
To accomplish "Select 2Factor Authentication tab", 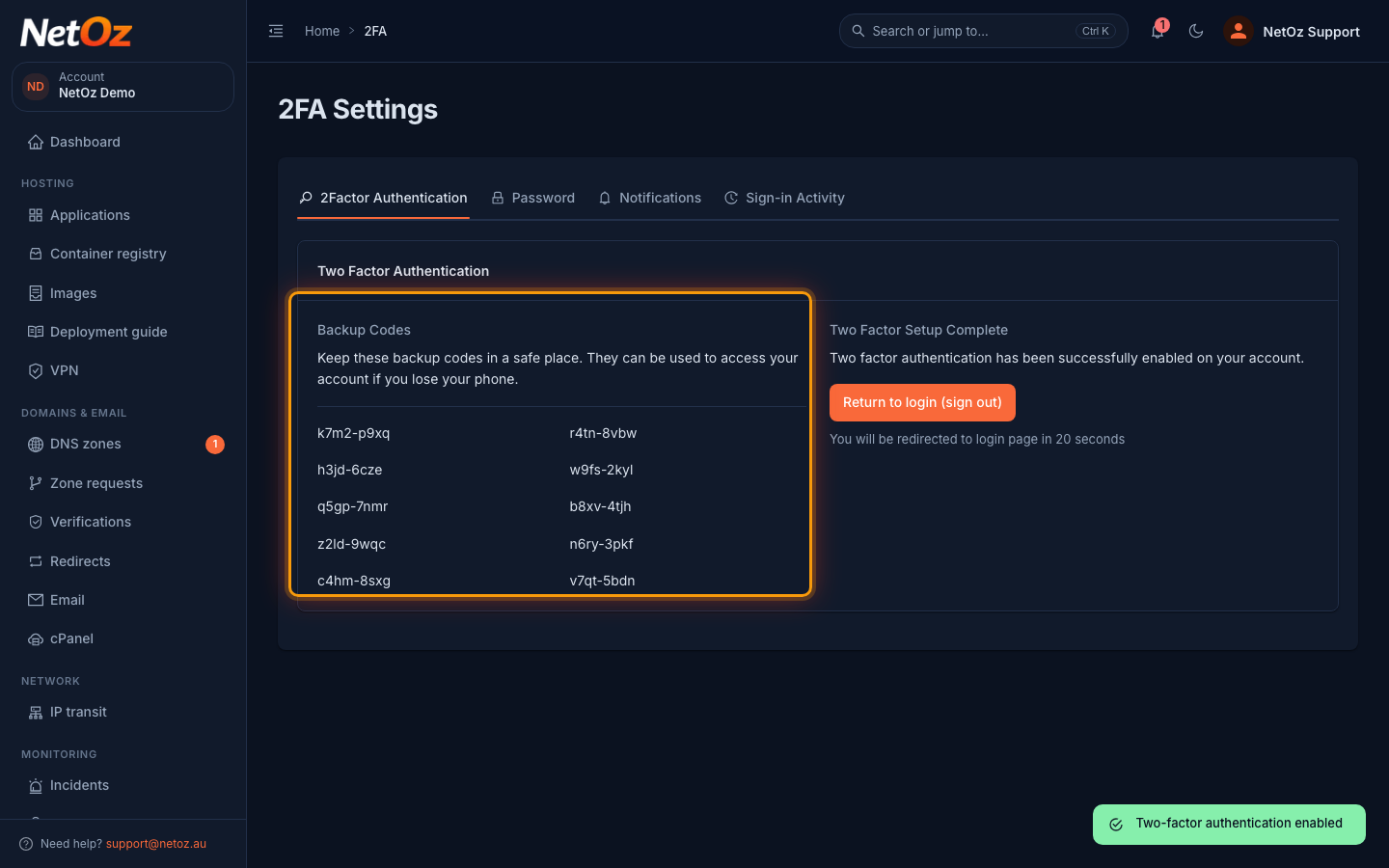I will point(383,198).
